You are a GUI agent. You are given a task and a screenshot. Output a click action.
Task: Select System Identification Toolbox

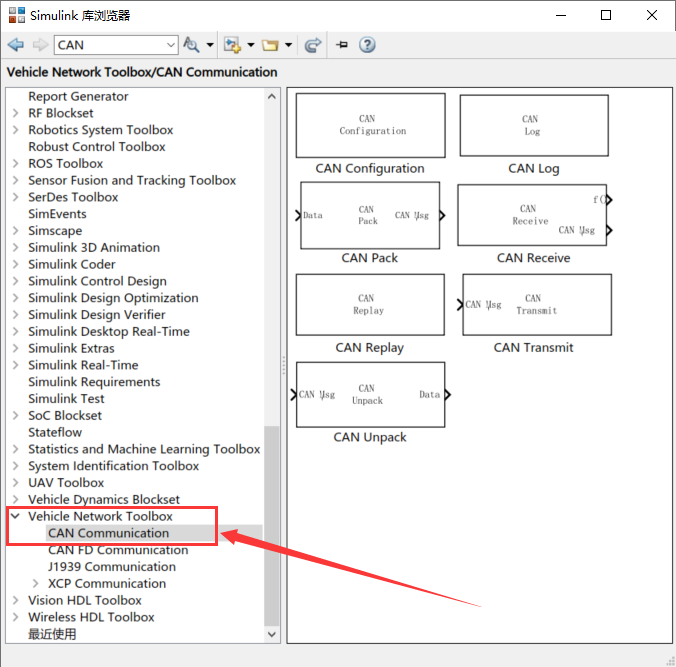pyautogui.click(x=113, y=466)
